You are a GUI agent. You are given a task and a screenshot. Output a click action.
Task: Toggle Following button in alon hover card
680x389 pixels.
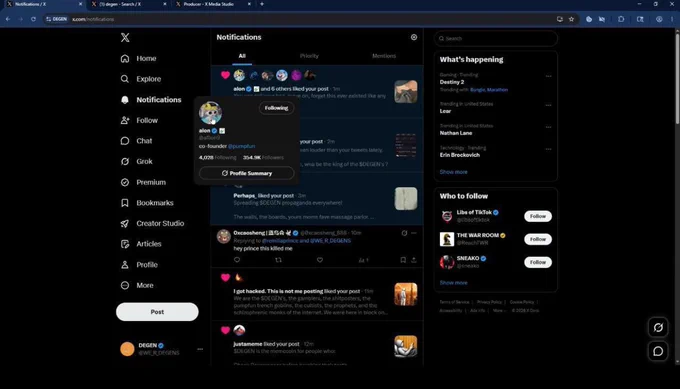(x=276, y=108)
